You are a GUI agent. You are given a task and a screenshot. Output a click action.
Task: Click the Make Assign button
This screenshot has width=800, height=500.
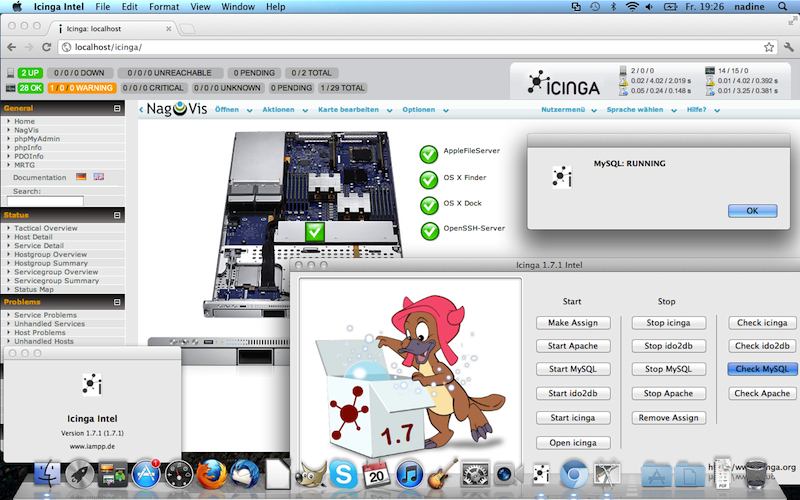(572, 323)
